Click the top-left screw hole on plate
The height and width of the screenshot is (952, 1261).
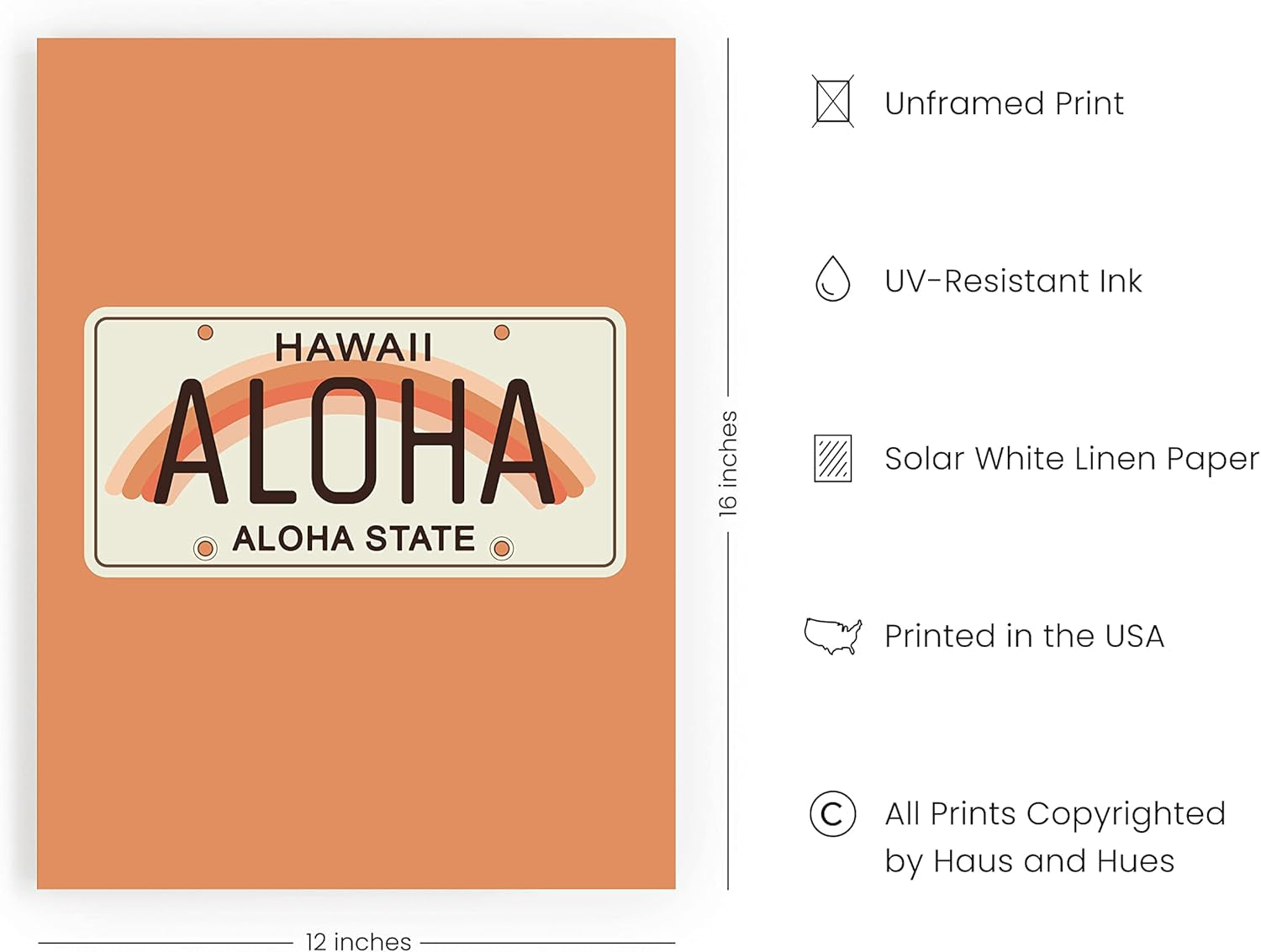[205, 333]
